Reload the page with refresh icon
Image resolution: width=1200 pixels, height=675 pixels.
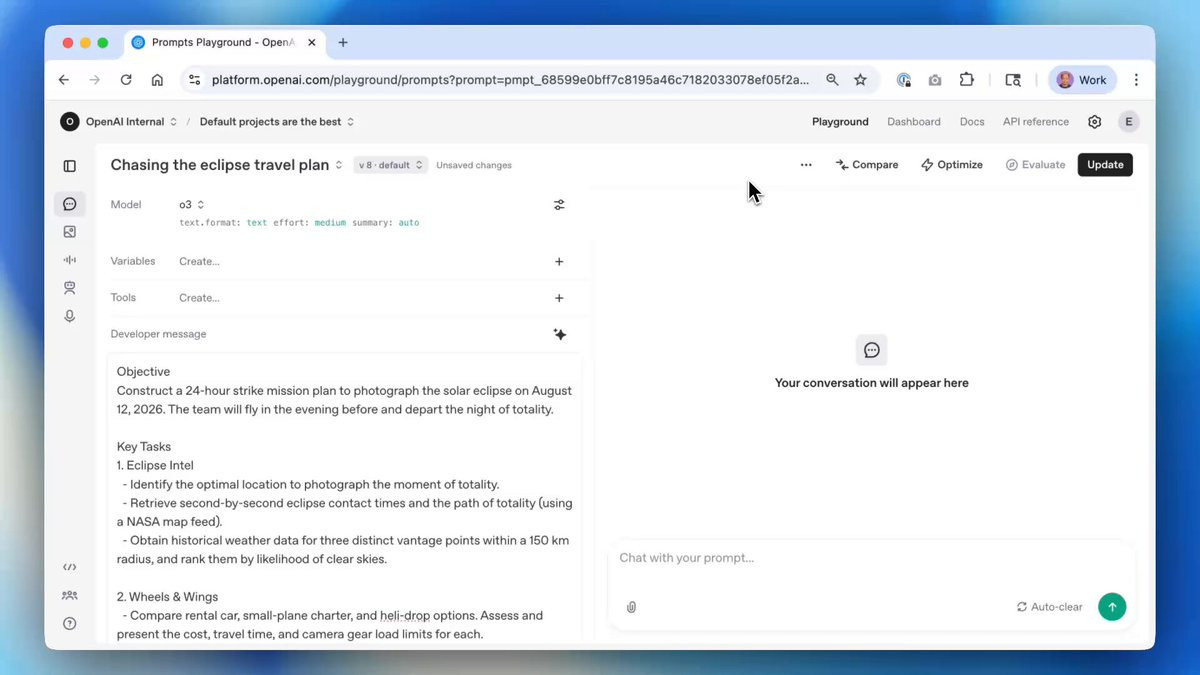click(126, 80)
